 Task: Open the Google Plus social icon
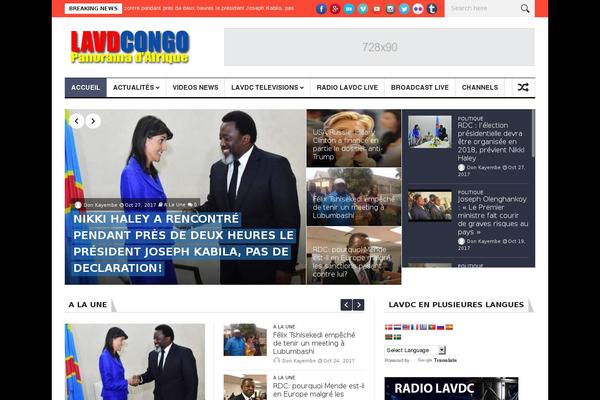(335, 8)
